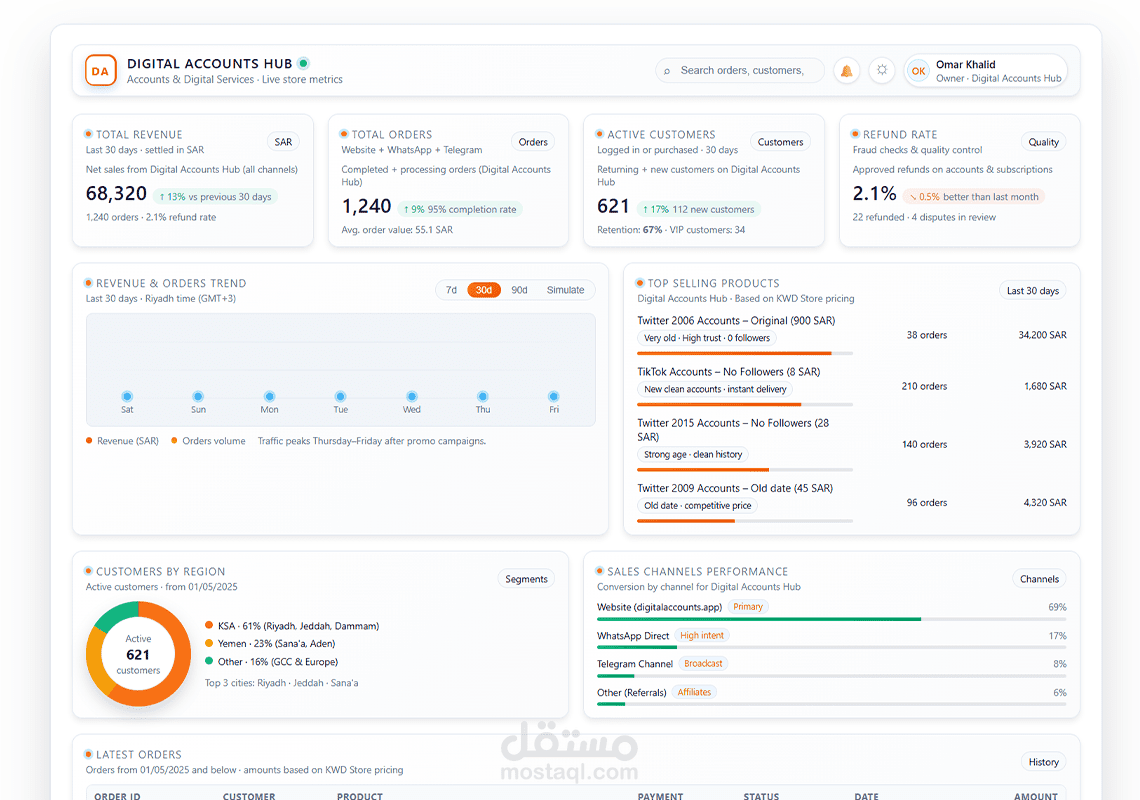Click the Broadcast tag

pyautogui.click(x=703, y=663)
